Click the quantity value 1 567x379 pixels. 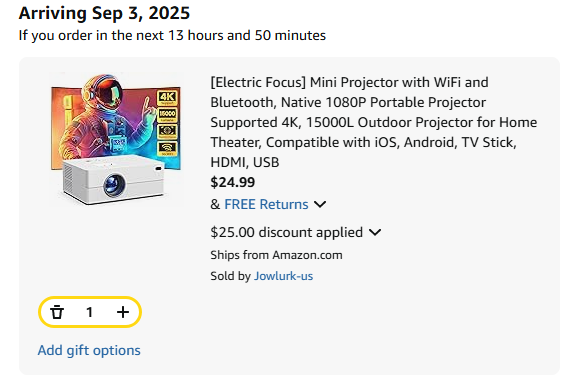pos(89,312)
